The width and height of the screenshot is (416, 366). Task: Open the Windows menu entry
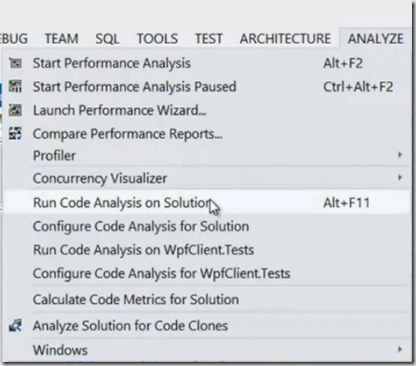point(206,350)
